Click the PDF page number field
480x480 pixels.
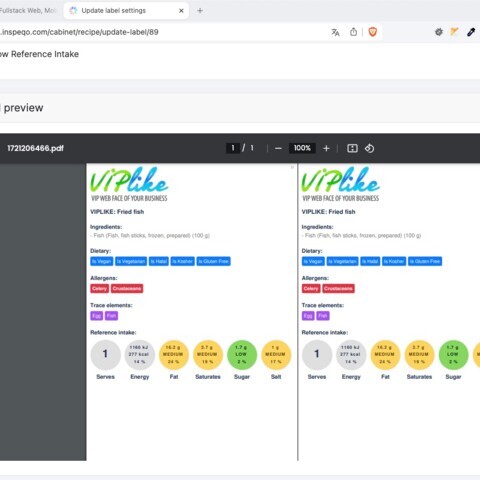coord(233,148)
